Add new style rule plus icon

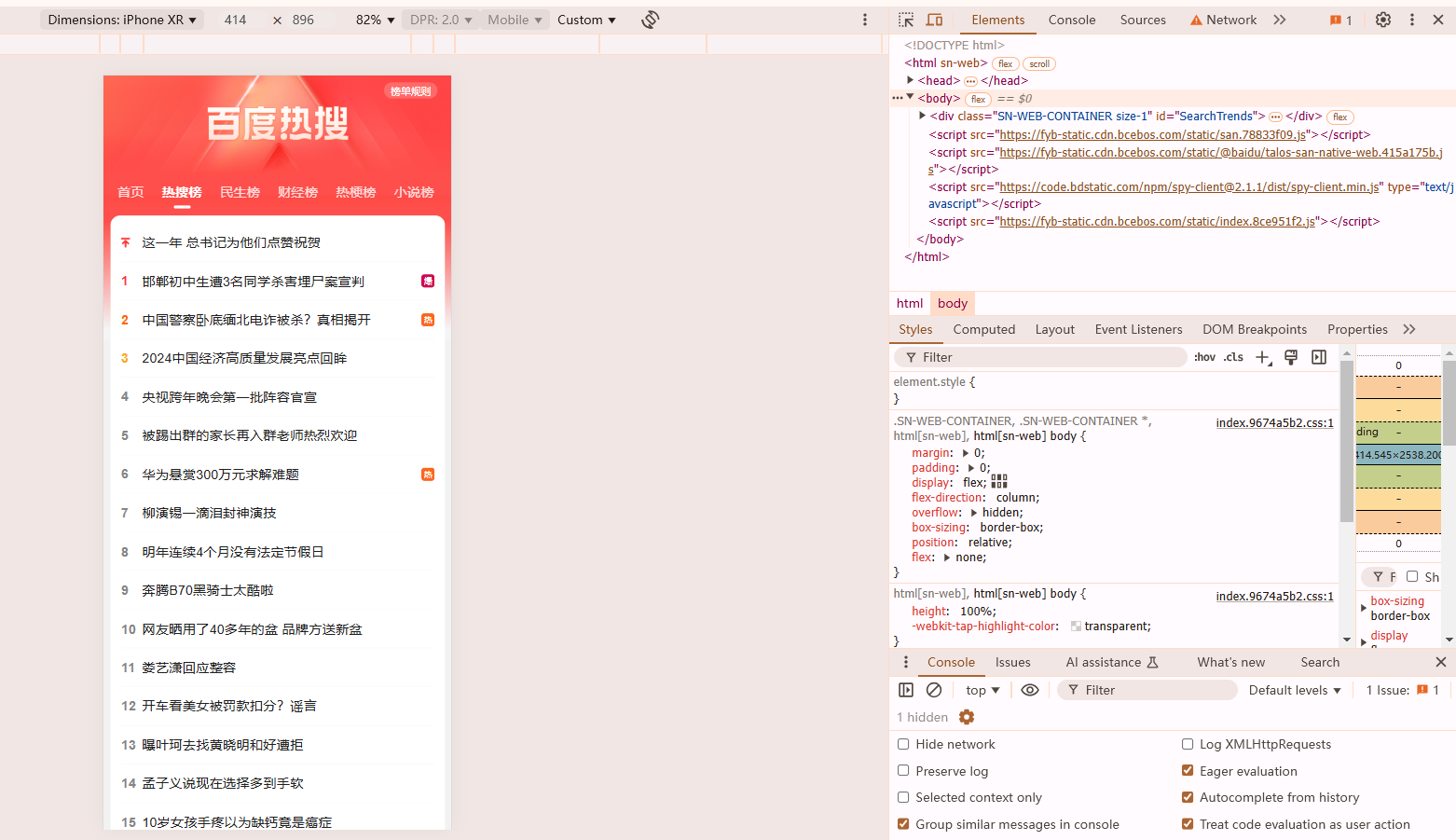coord(1263,357)
